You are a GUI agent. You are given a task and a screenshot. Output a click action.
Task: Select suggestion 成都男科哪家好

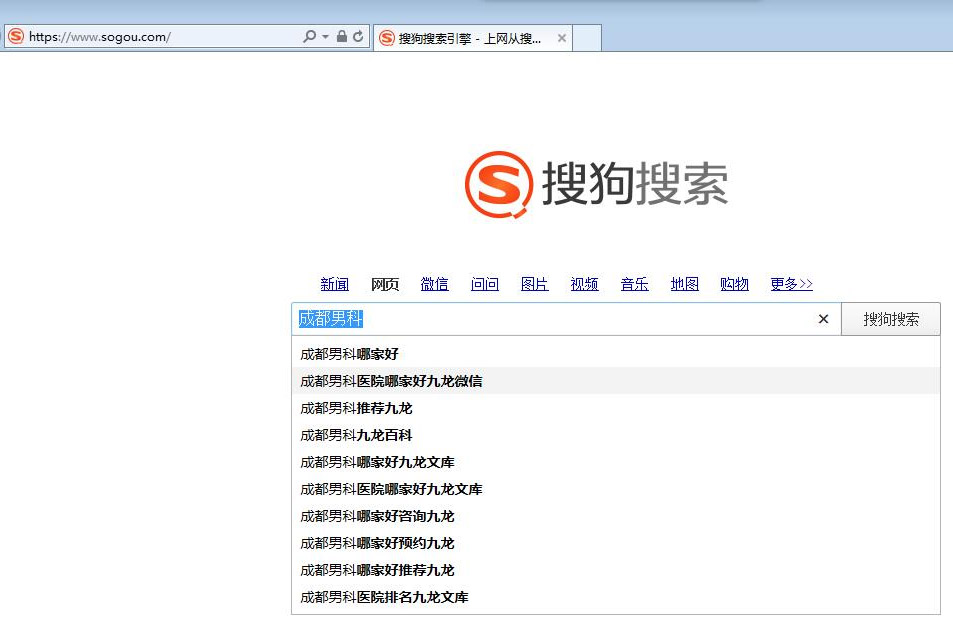point(350,354)
